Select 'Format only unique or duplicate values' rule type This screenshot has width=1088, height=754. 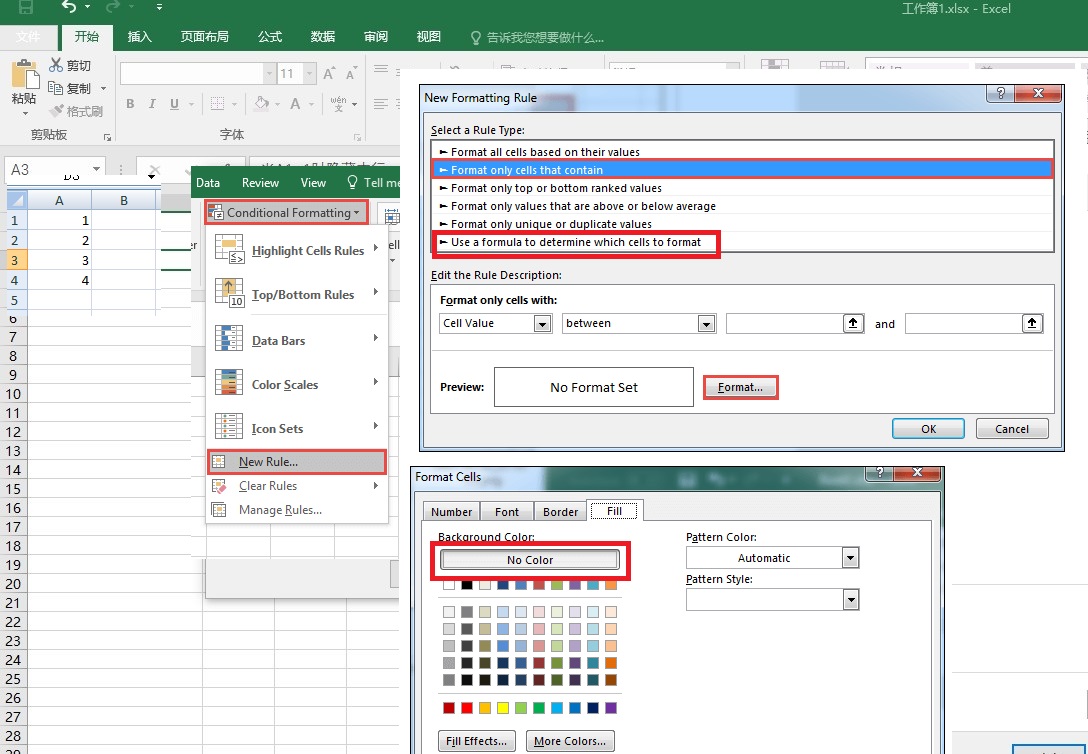click(742, 224)
